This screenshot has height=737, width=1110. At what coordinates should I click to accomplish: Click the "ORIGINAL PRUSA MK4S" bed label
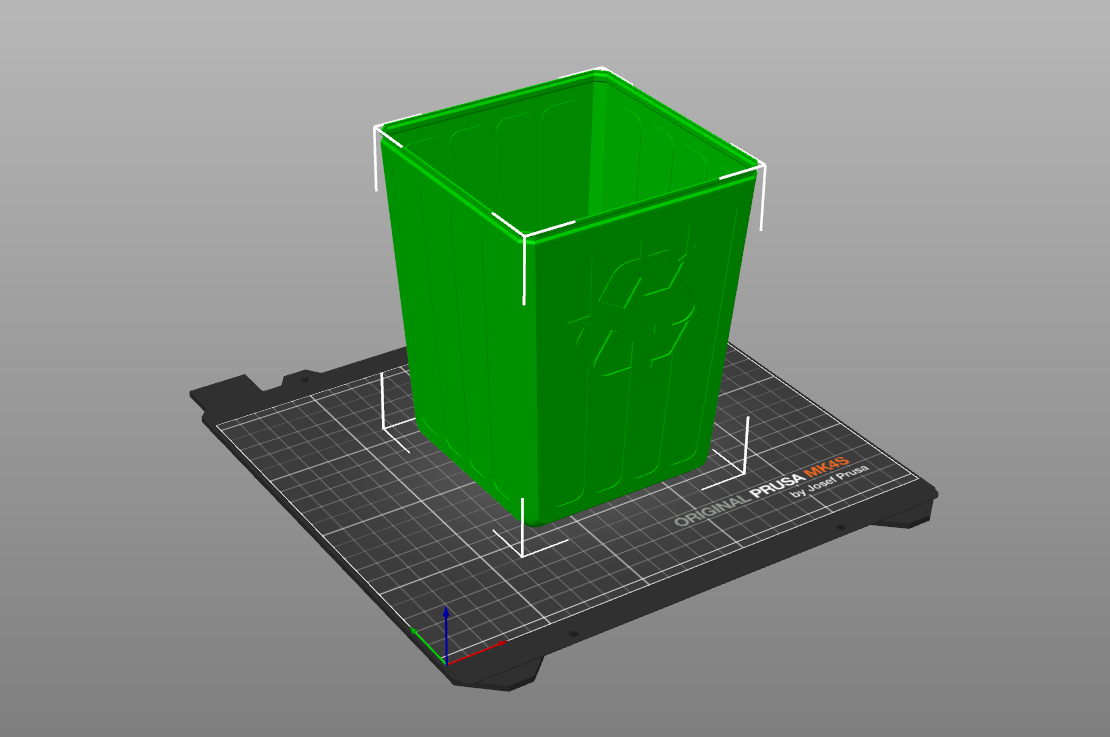pyautogui.click(x=762, y=491)
